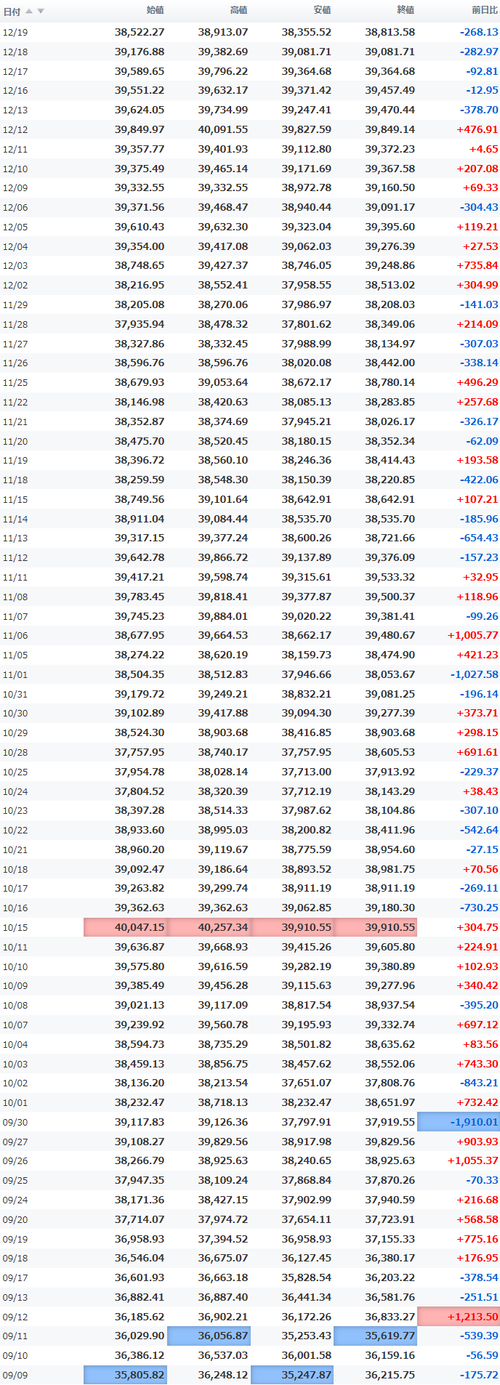The width and height of the screenshot is (500, 1385).
Task: Select the 10/15 date cell
Action: pyautogui.click(x=15, y=926)
